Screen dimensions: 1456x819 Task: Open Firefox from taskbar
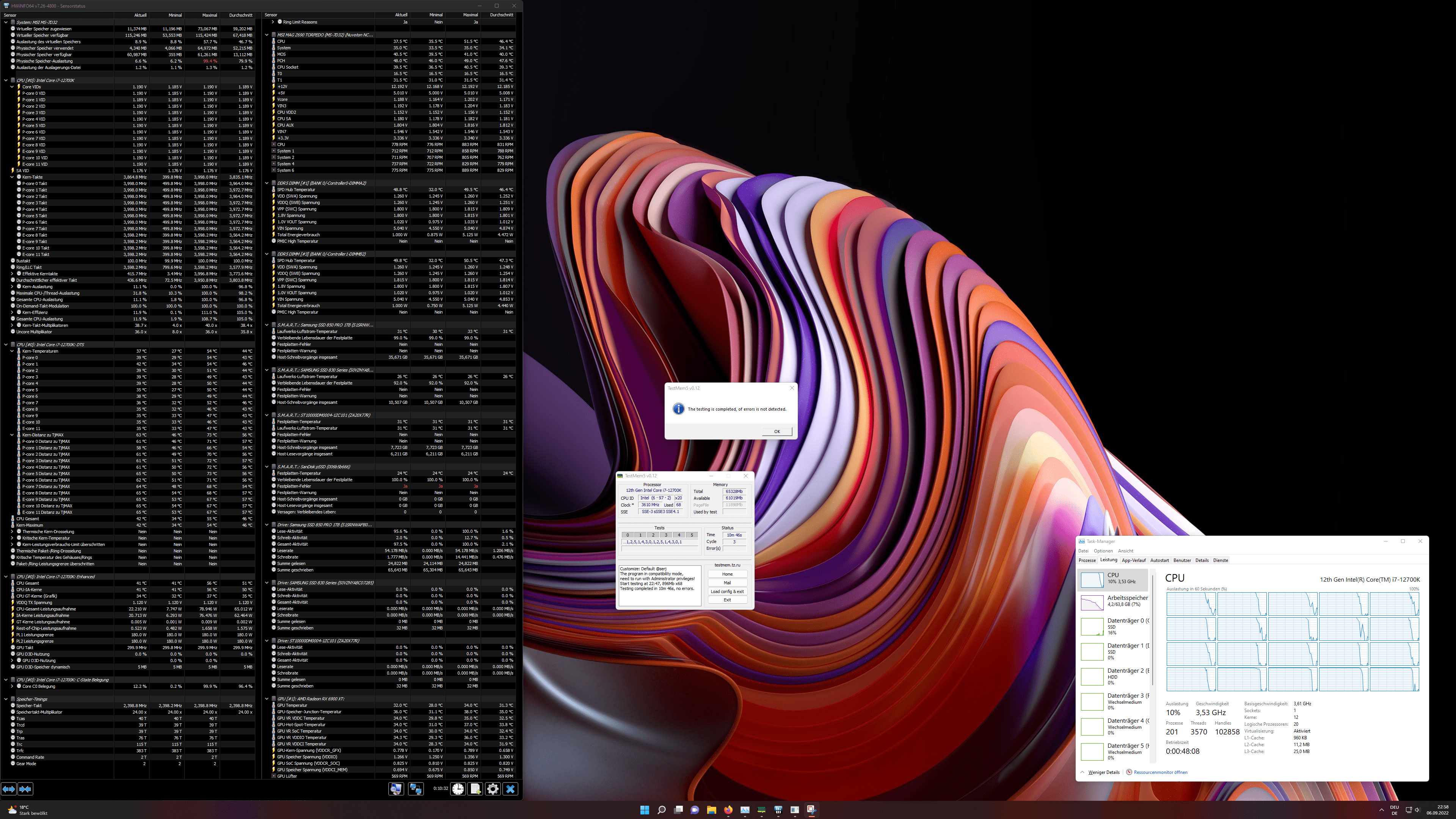[x=728, y=810]
